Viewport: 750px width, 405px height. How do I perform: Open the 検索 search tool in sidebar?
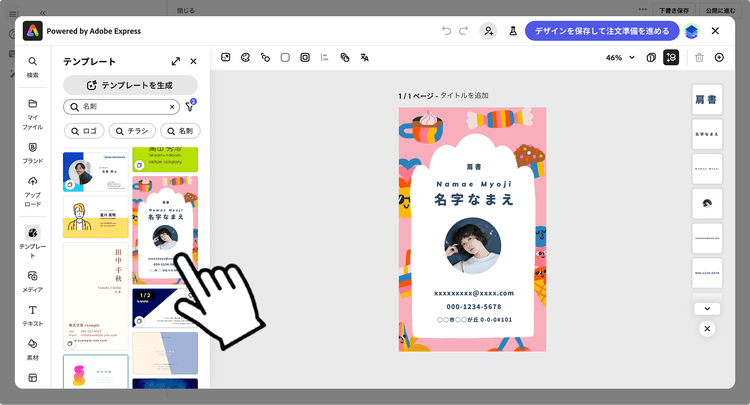[33, 67]
